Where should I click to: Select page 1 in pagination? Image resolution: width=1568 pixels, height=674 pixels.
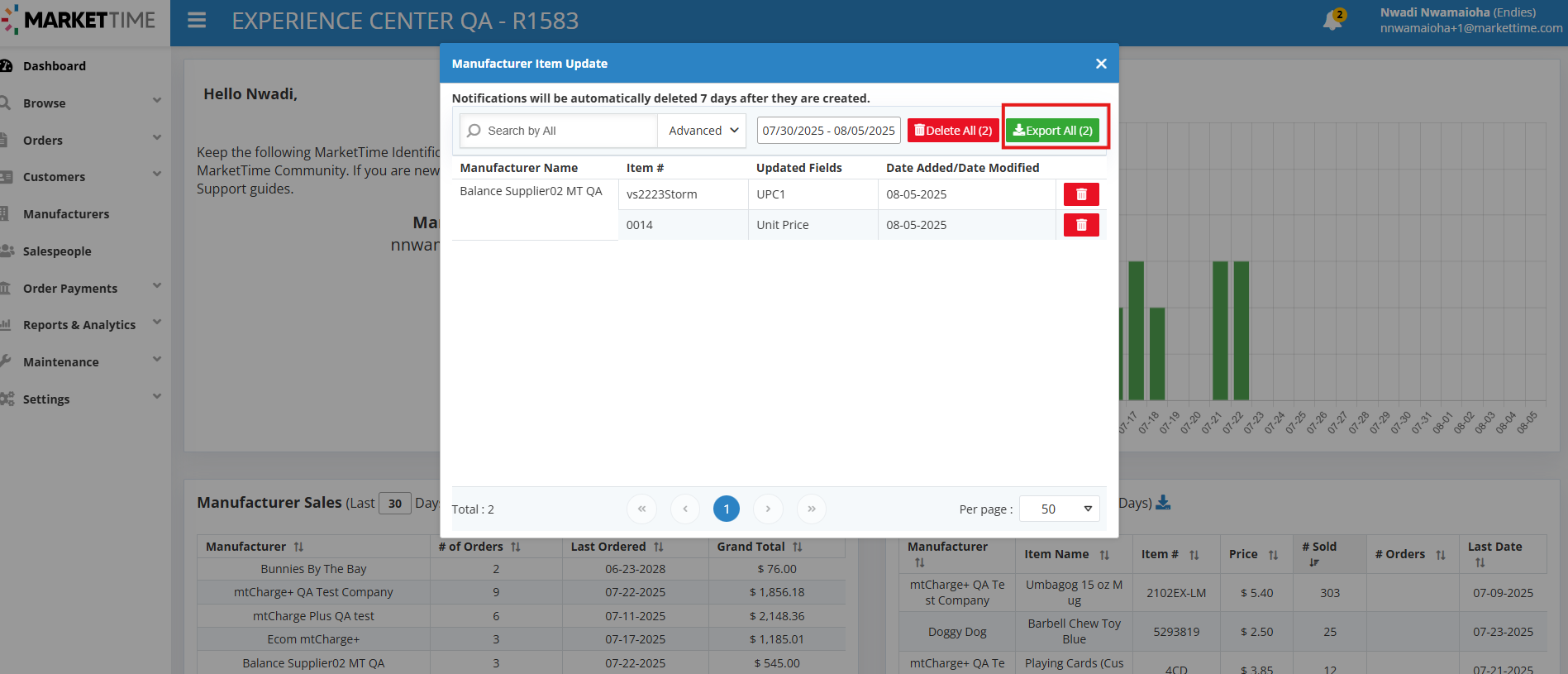click(x=727, y=509)
